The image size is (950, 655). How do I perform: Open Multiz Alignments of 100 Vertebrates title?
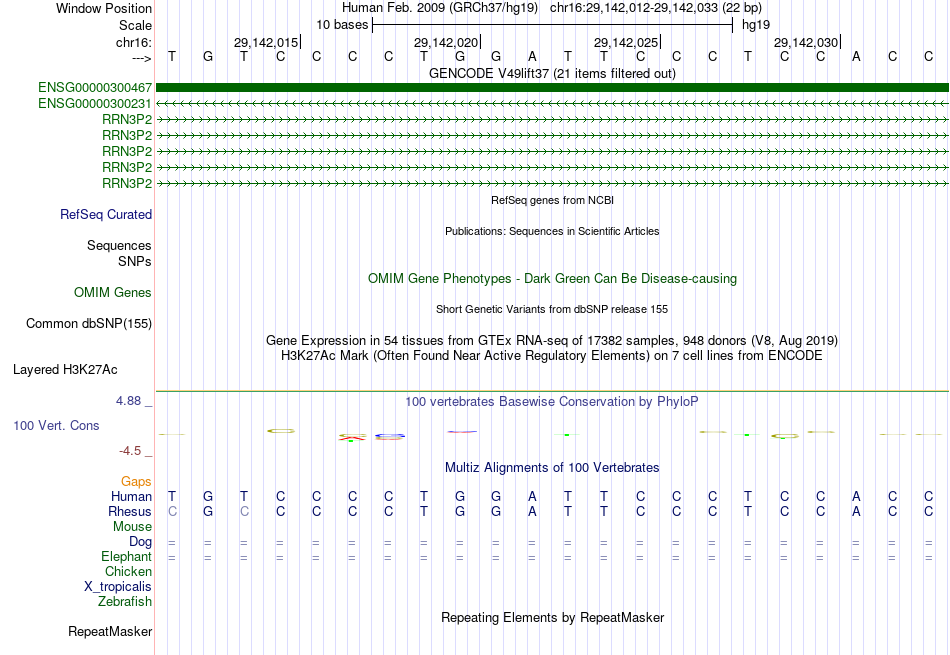pyautogui.click(x=552, y=468)
